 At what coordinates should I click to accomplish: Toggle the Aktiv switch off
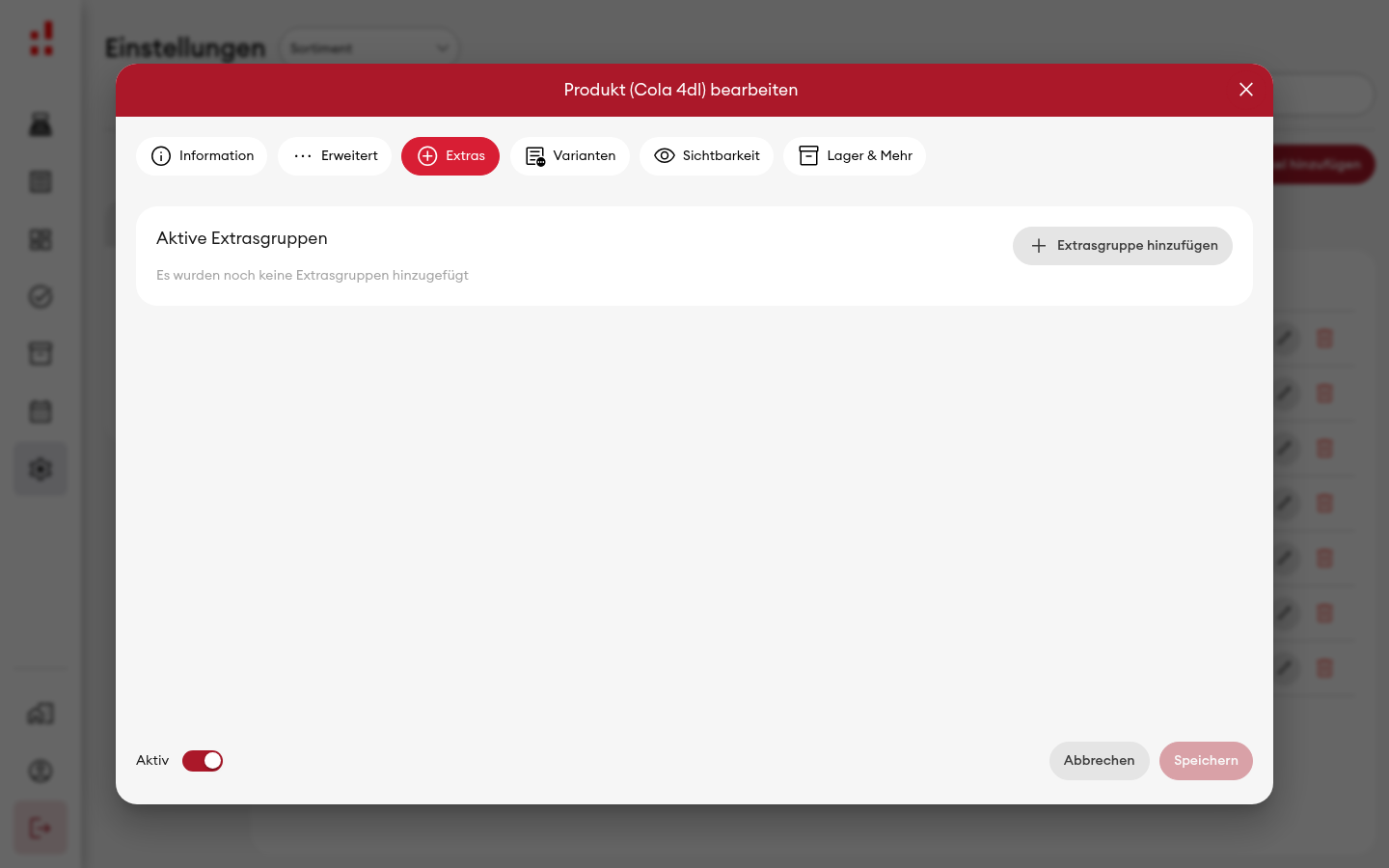click(203, 761)
